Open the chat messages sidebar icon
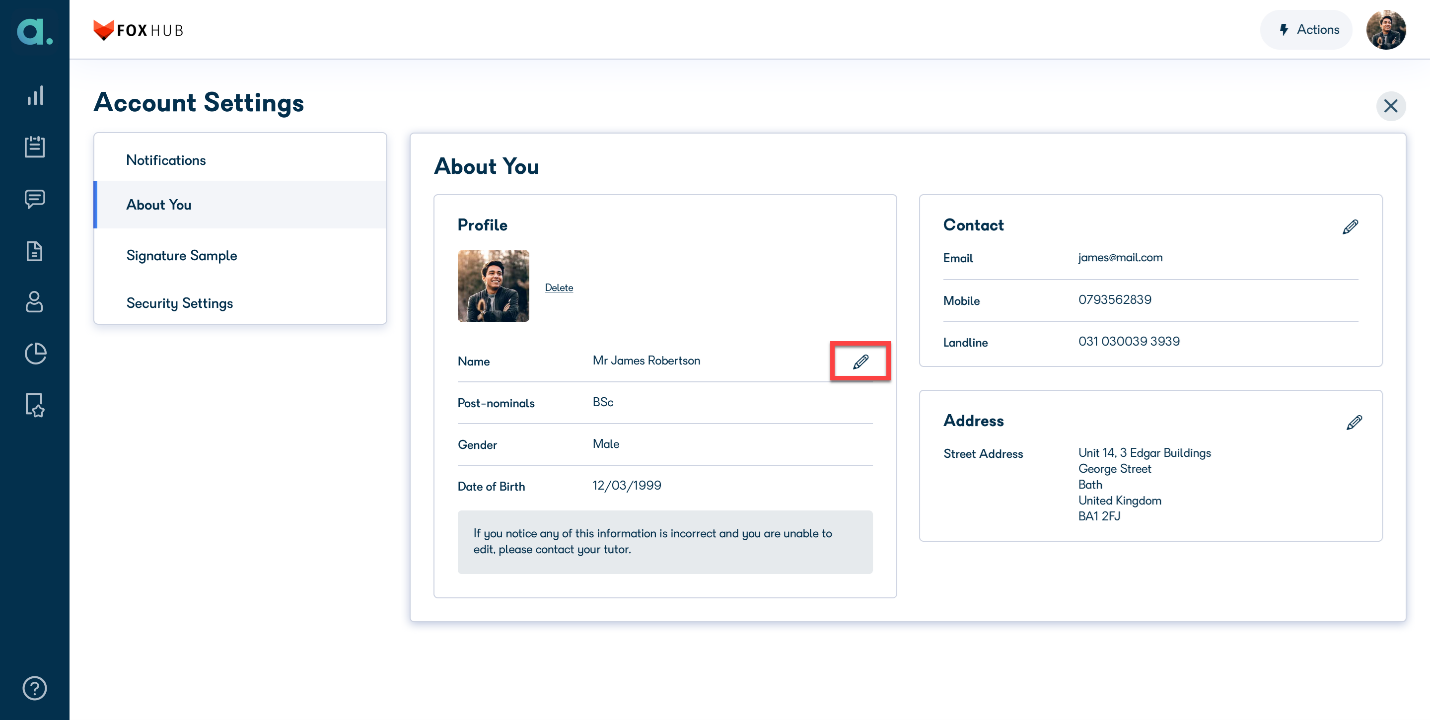This screenshot has width=1430, height=720. pyautogui.click(x=35, y=199)
